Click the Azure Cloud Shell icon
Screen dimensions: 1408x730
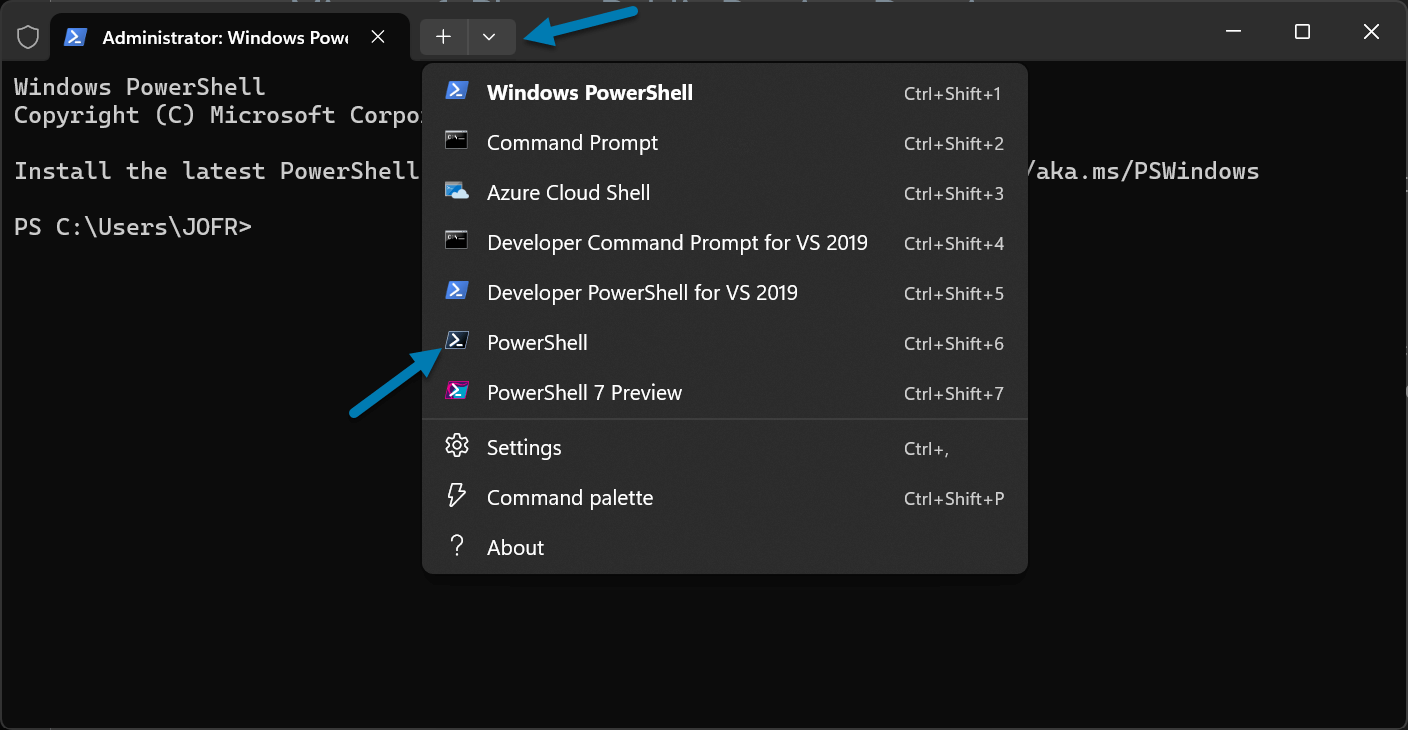click(x=457, y=191)
